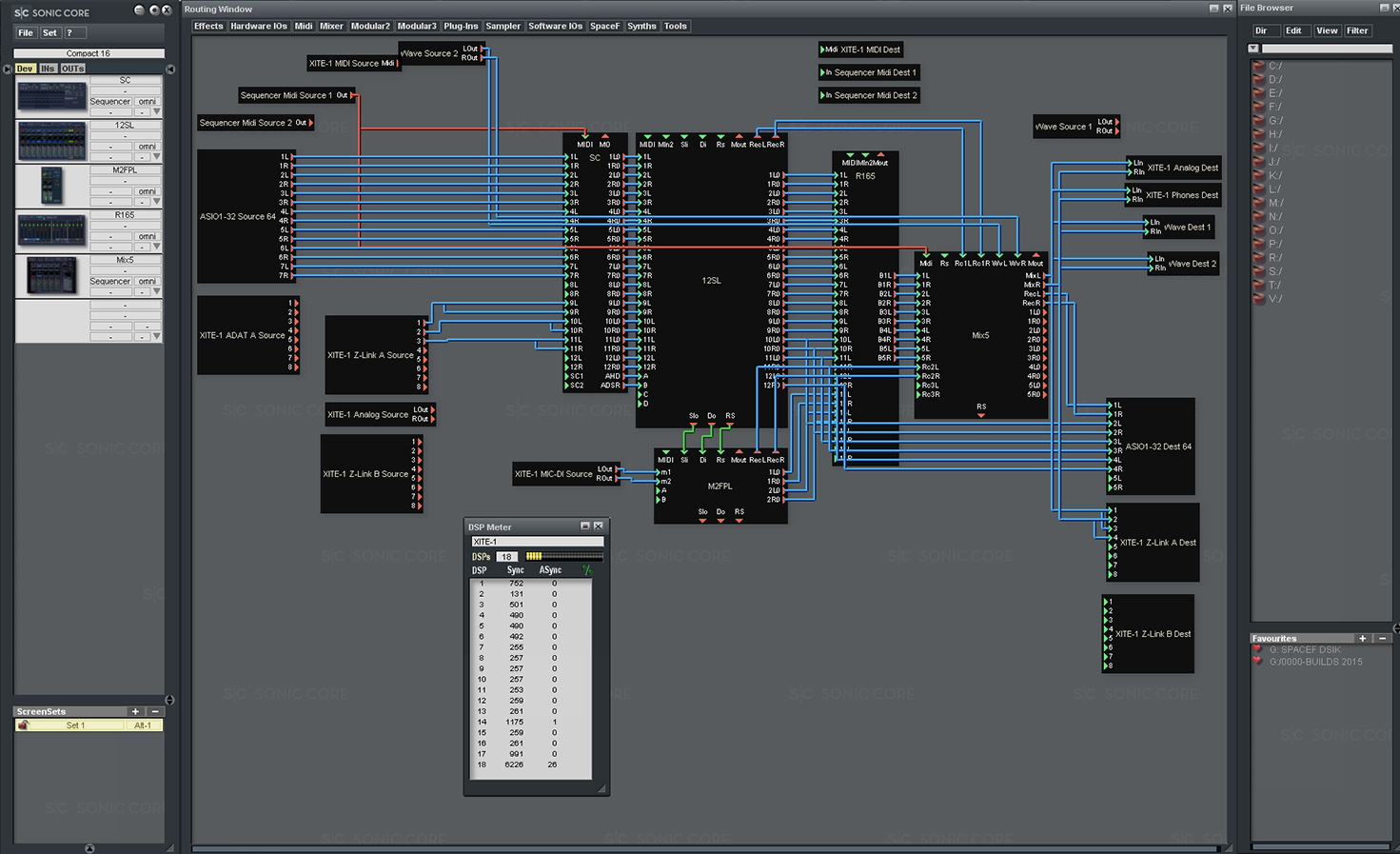The height and width of the screenshot is (854, 1400).
Task: Open the Hardware IOs menu
Action: pyautogui.click(x=259, y=26)
